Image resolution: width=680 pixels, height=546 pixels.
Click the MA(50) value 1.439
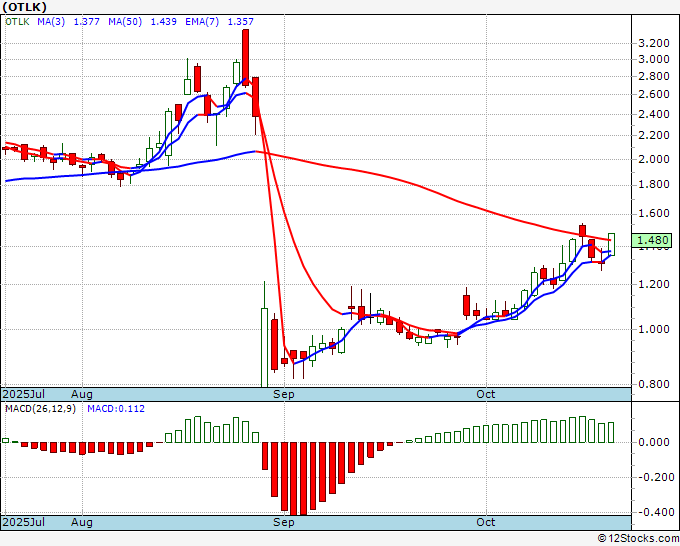click(x=163, y=21)
